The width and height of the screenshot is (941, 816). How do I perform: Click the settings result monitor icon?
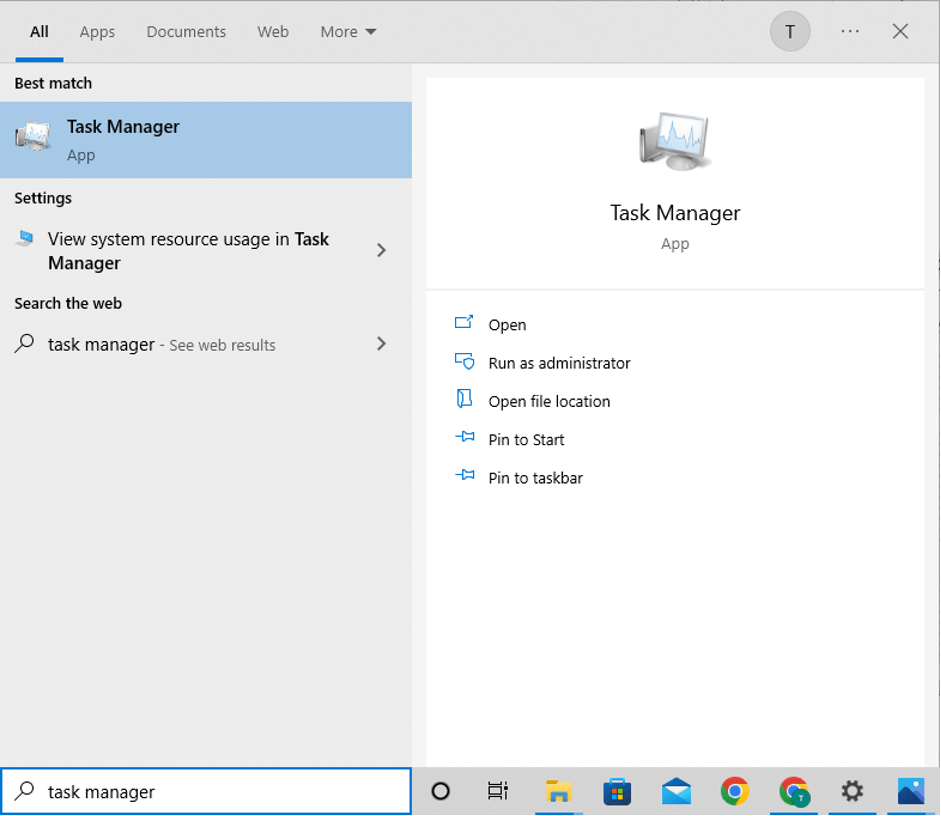pos(25,239)
